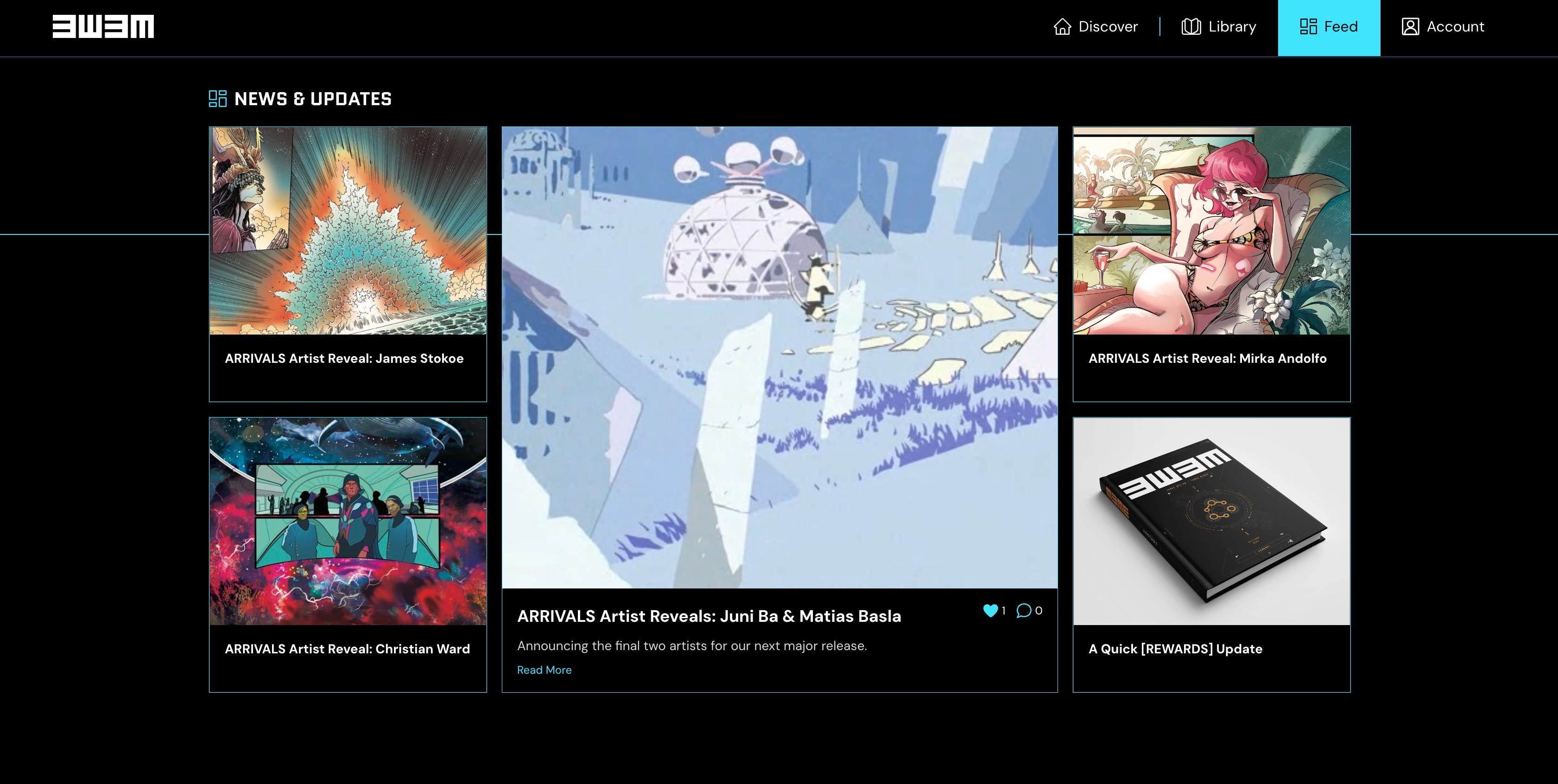Click the Account profile icon
1558x784 pixels.
[x=1410, y=26]
